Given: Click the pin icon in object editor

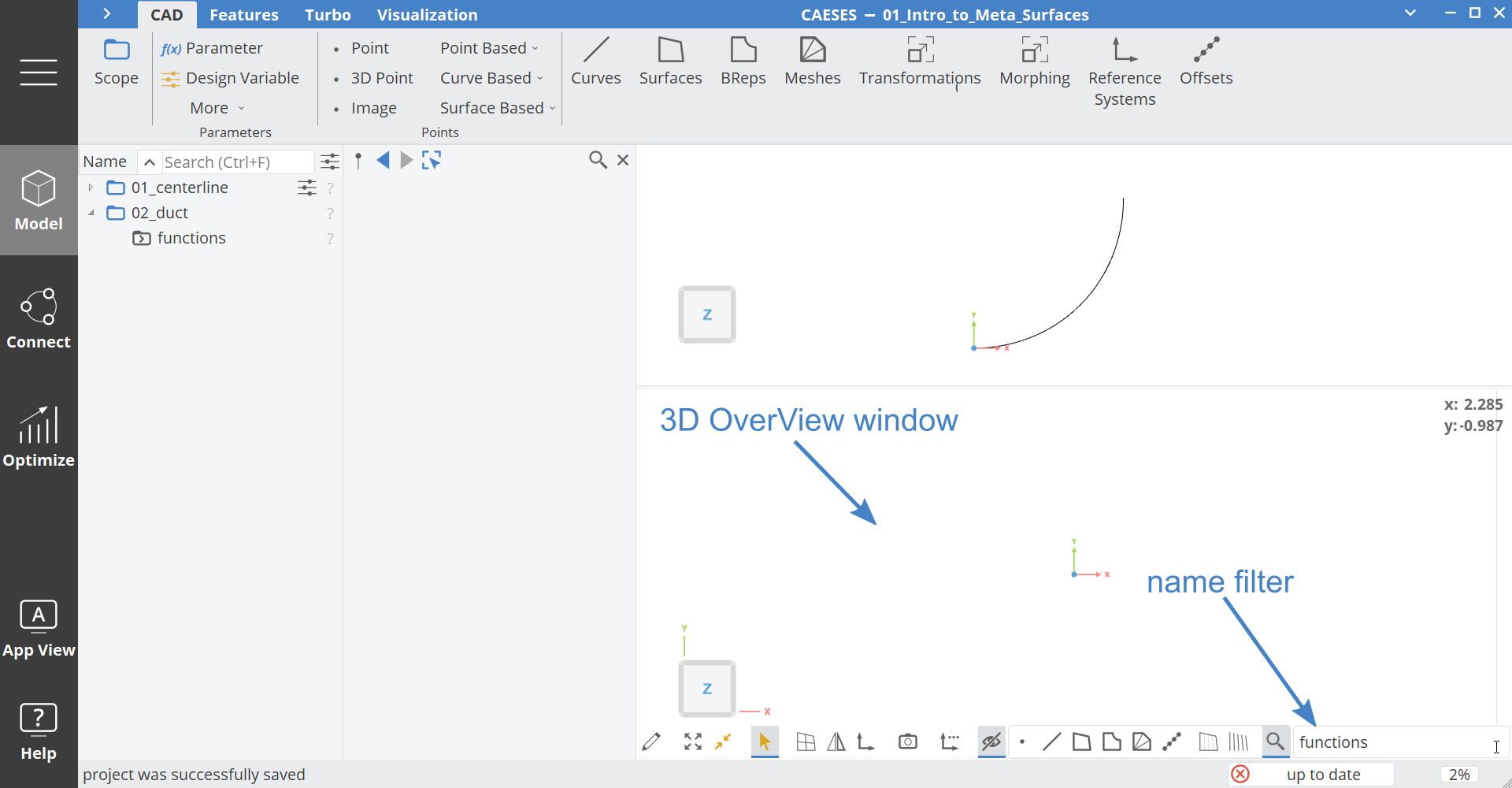Looking at the screenshot, I should point(358,161).
